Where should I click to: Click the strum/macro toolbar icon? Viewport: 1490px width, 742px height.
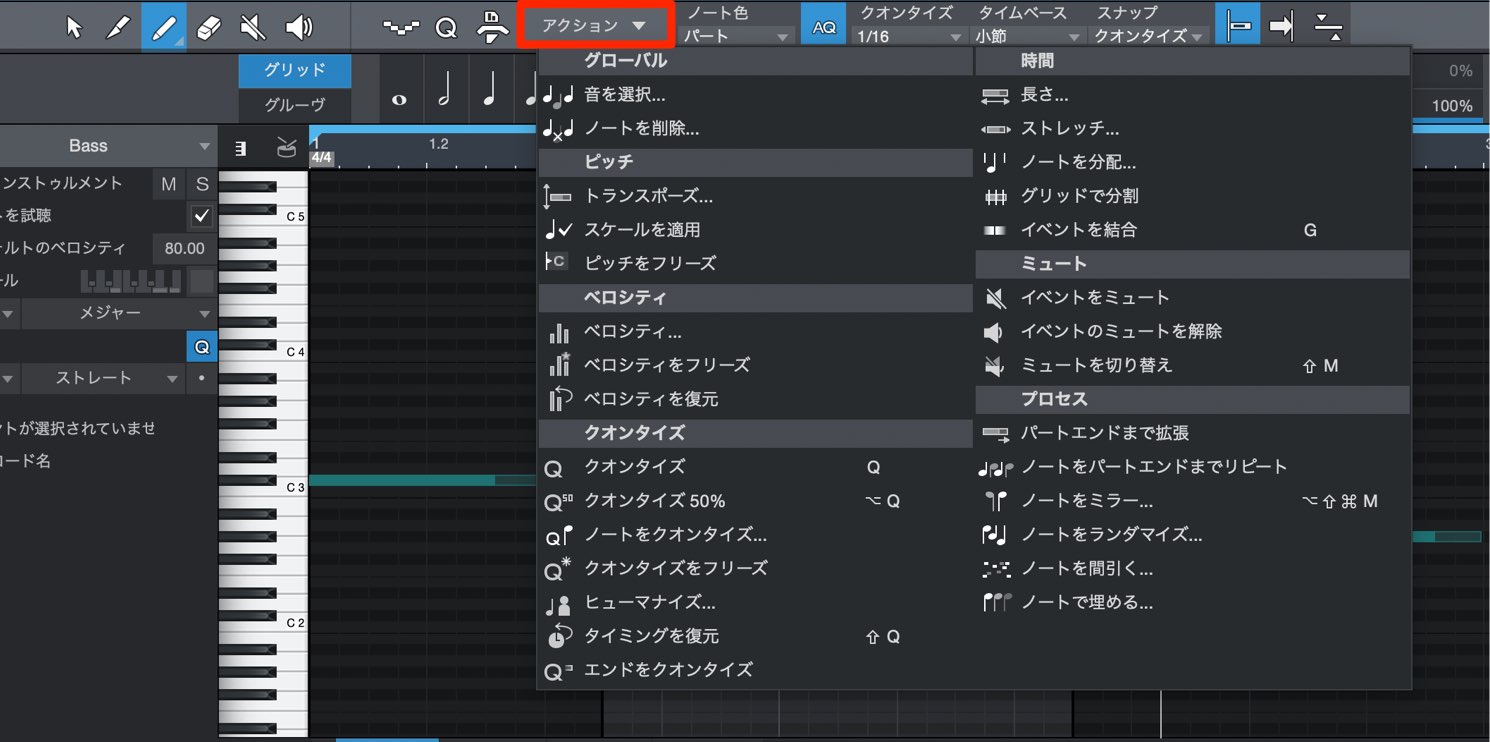491,27
